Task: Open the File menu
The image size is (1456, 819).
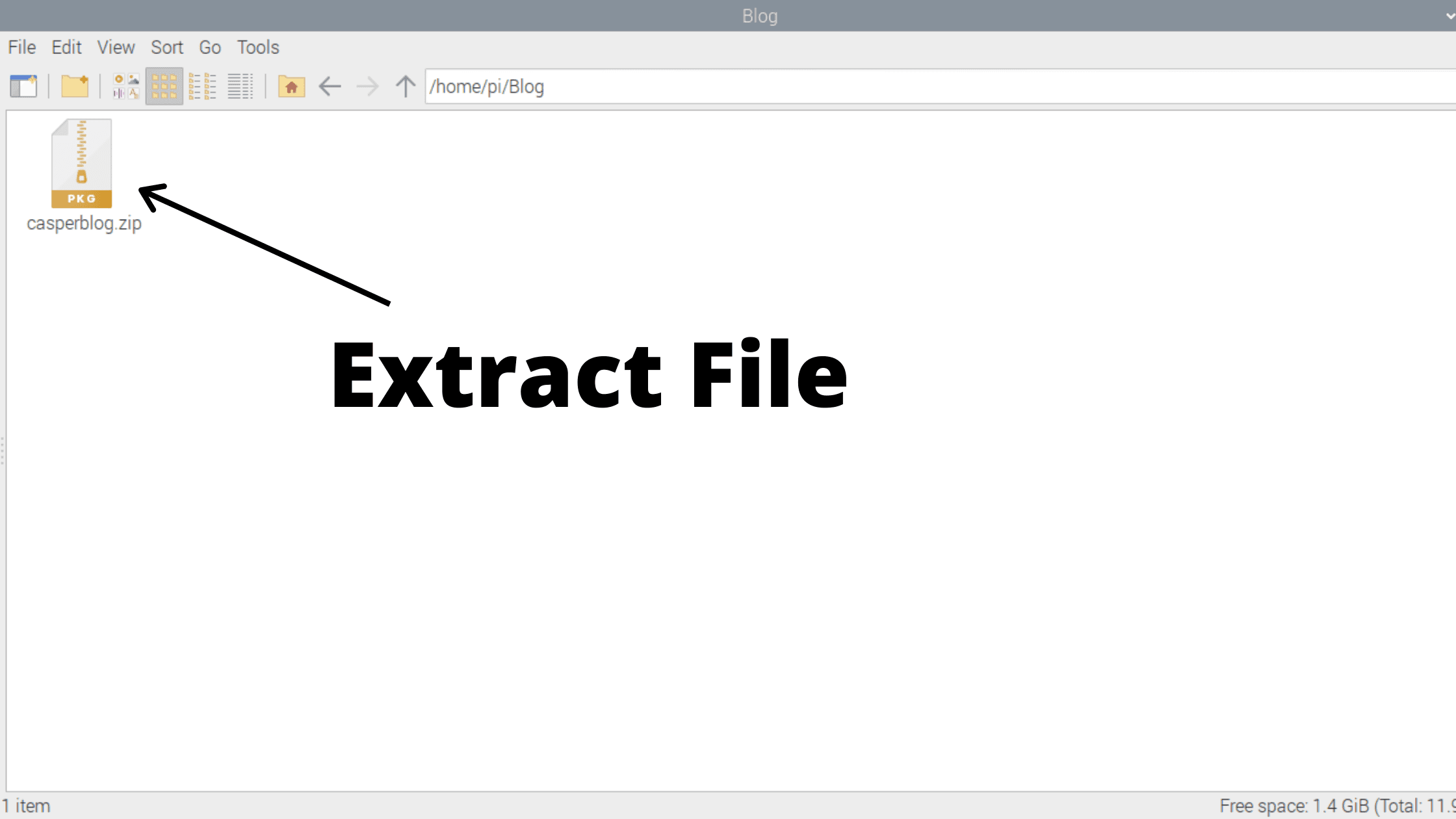Action: click(x=21, y=47)
